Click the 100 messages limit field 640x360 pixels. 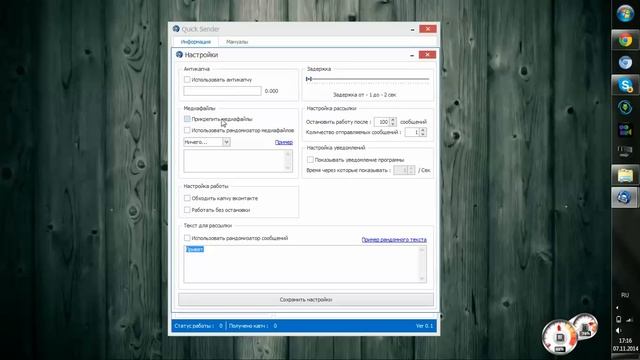click(x=382, y=122)
